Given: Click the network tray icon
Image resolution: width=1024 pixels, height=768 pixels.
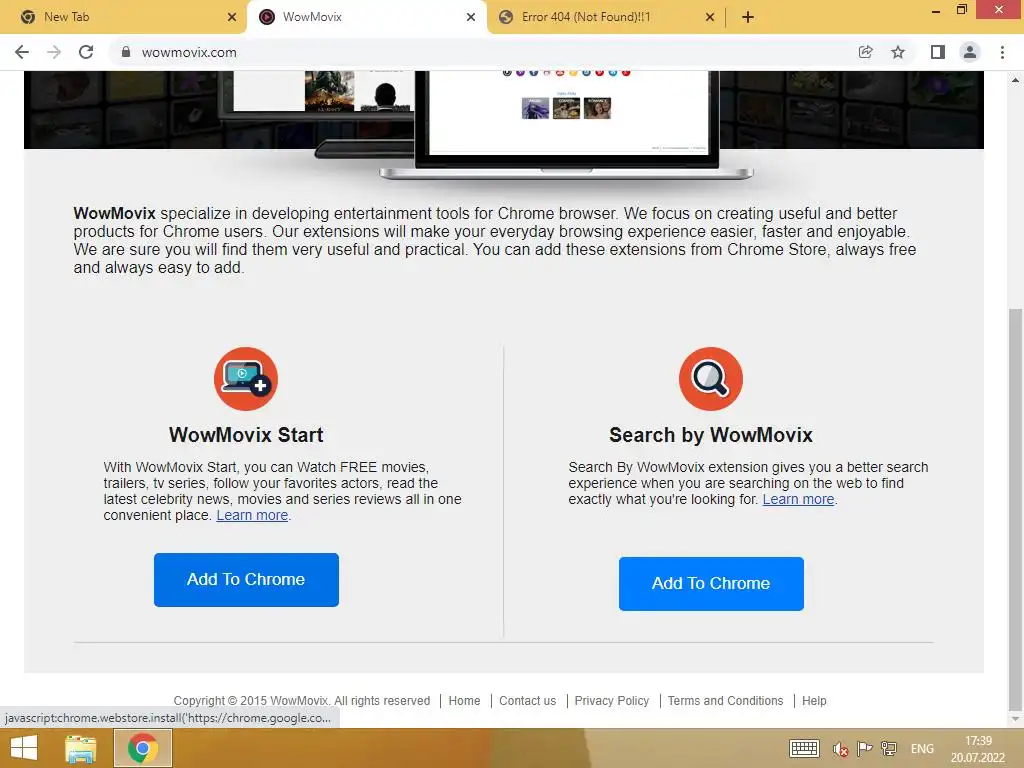Looking at the screenshot, I should 889,748.
